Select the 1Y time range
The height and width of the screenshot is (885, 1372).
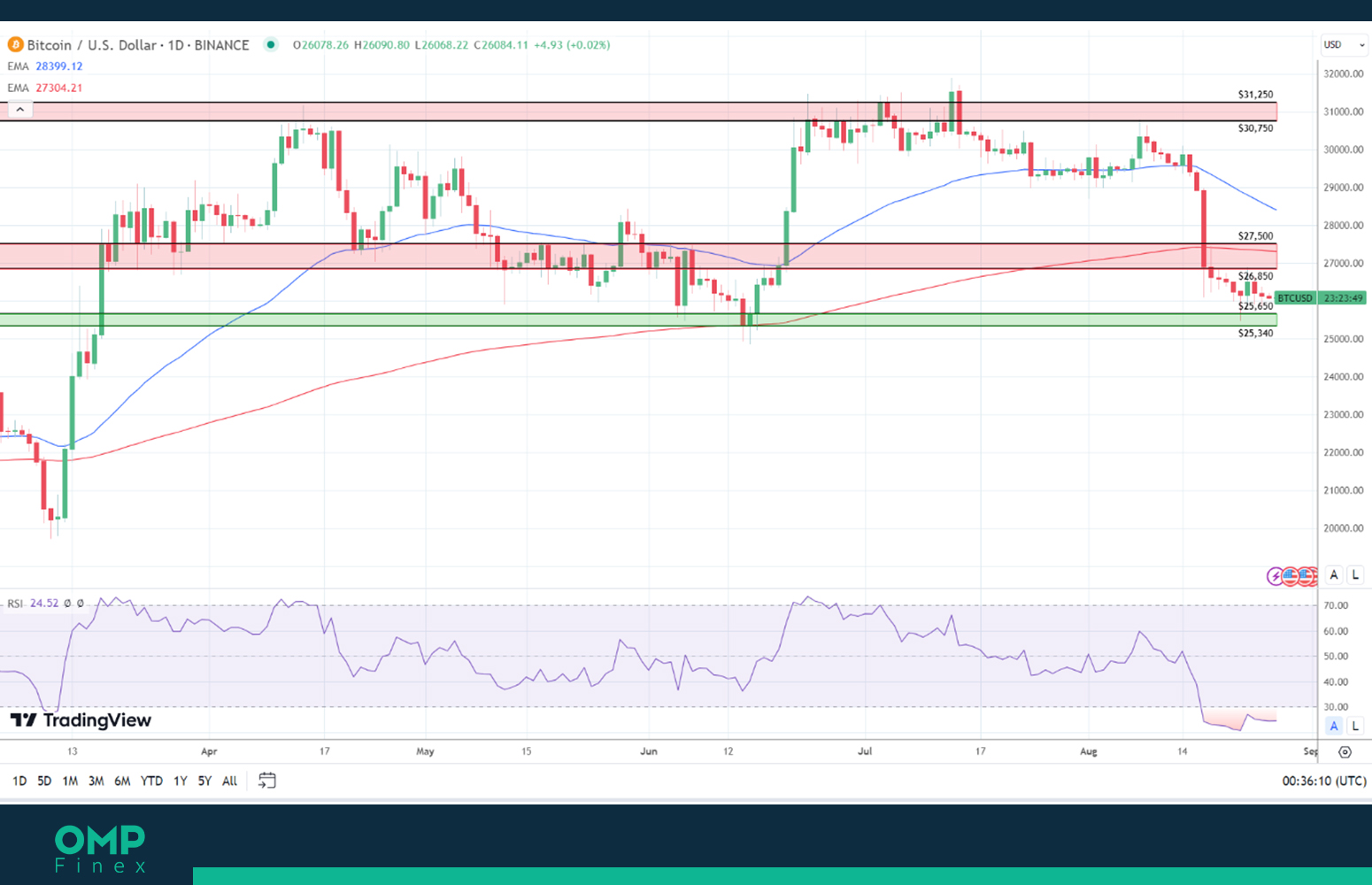[180, 781]
